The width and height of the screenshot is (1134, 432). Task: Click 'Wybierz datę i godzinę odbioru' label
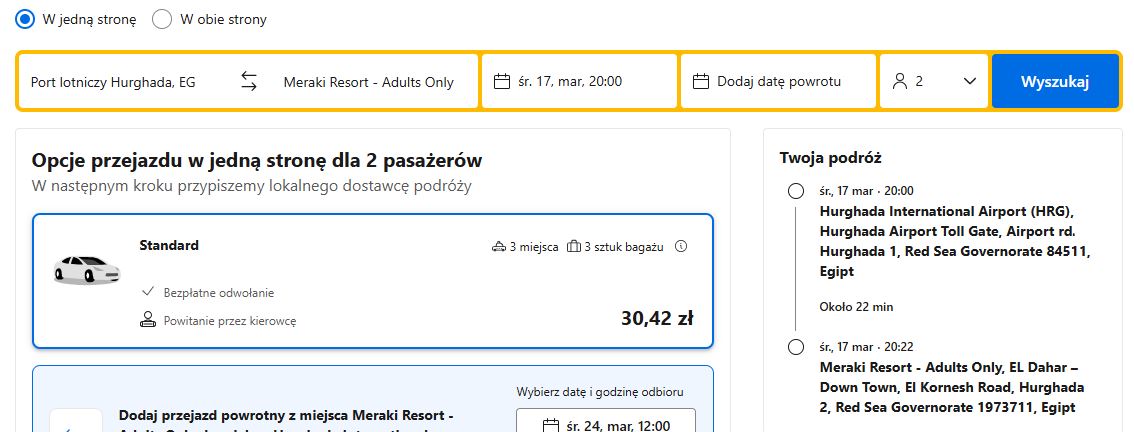pyautogui.click(x=600, y=392)
